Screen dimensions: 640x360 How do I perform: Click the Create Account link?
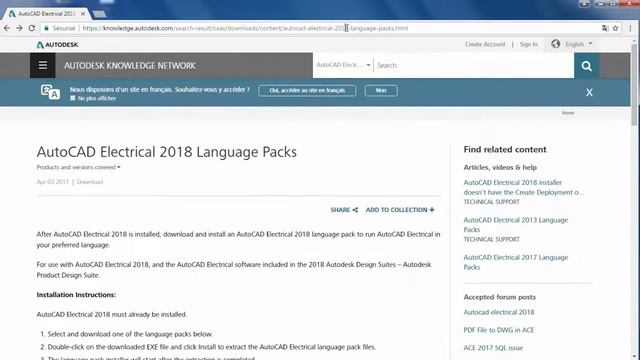pyautogui.click(x=485, y=44)
